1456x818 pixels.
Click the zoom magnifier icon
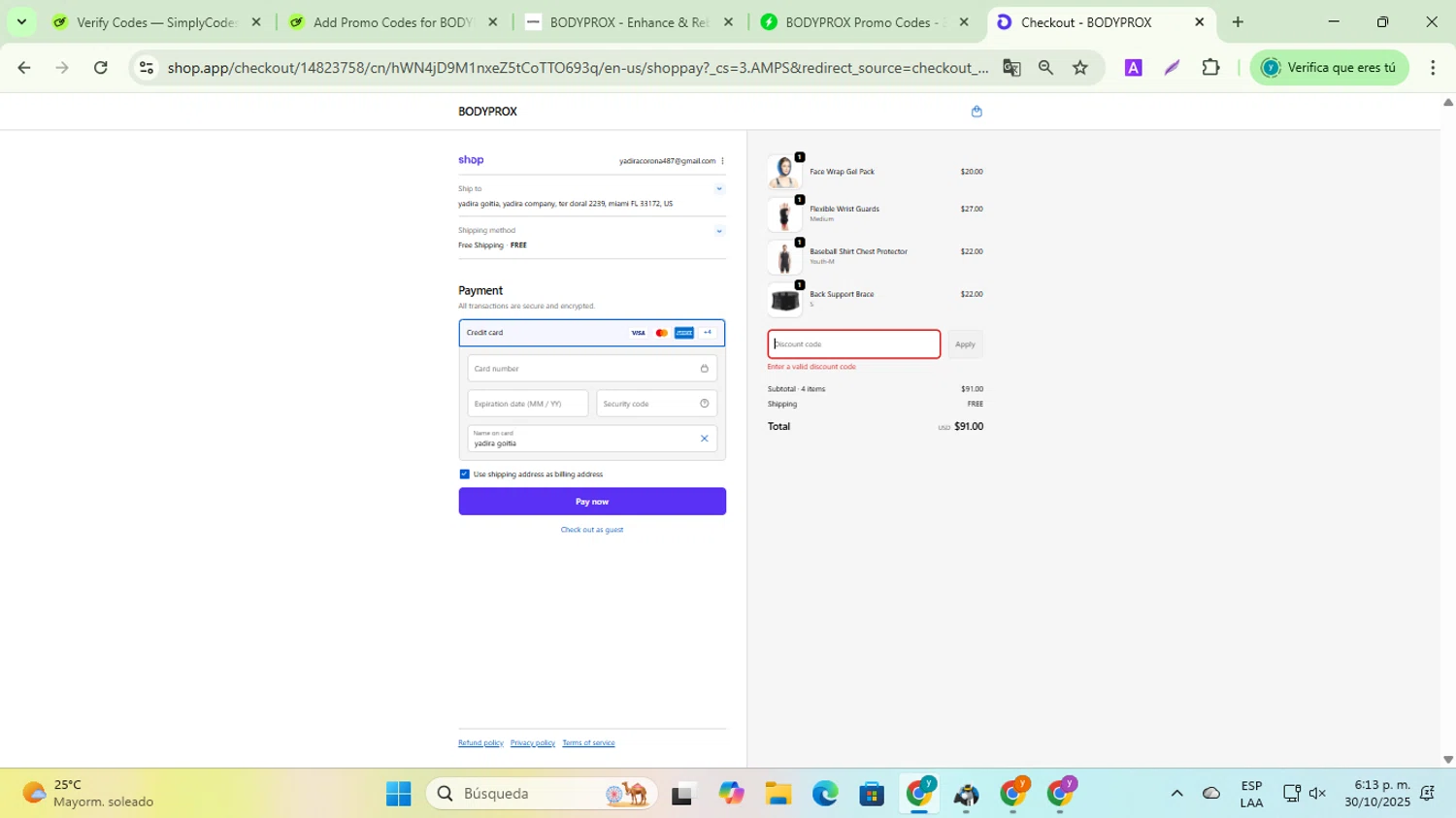1045,68
